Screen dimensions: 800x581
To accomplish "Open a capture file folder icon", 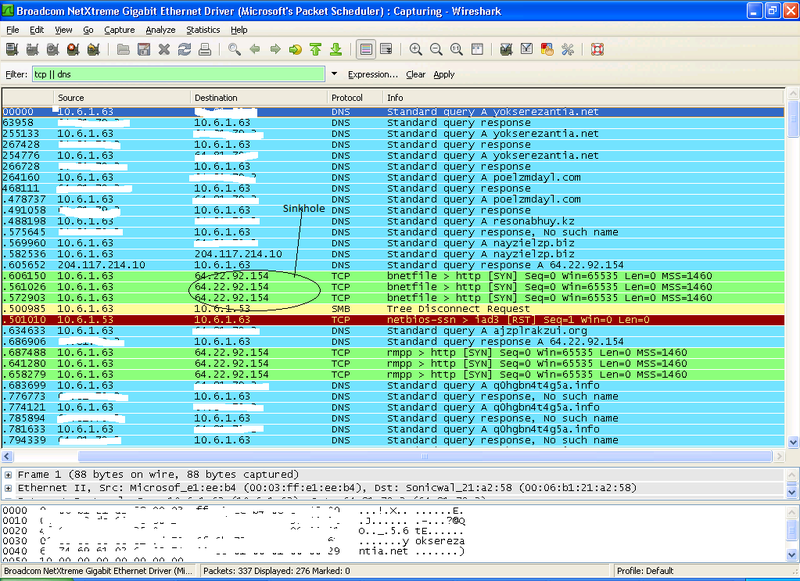I will [x=123, y=49].
